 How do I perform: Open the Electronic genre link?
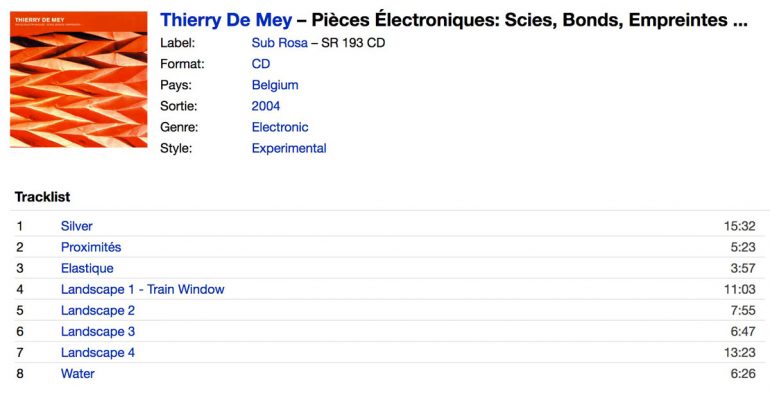(x=280, y=127)
